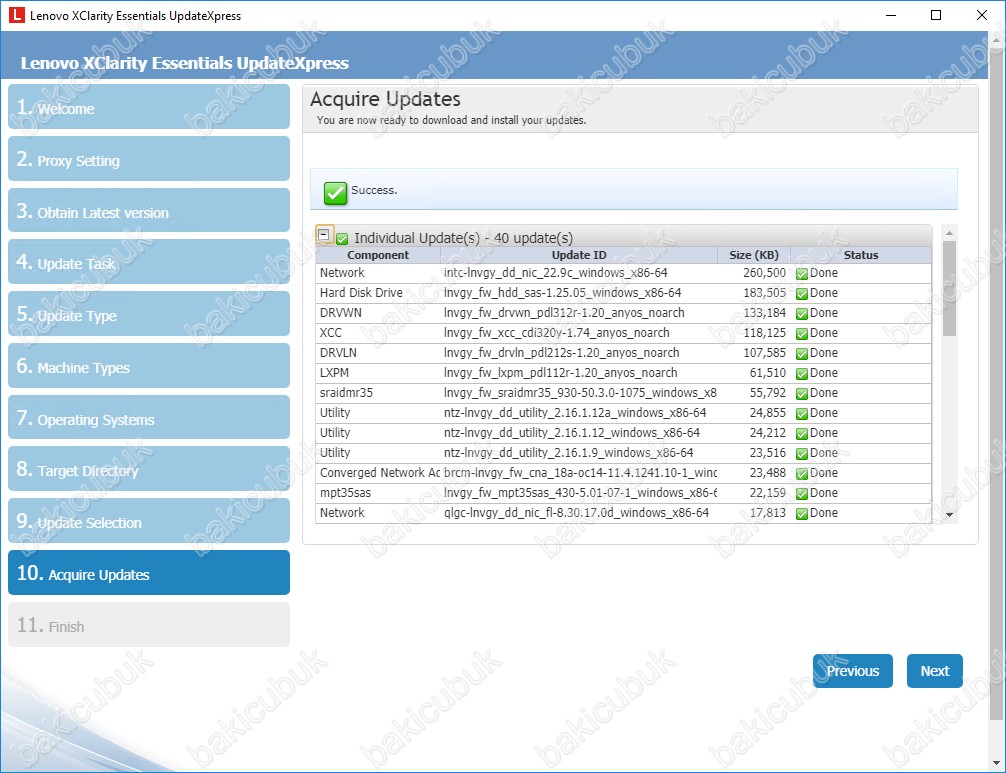The image size is (1006, 773).
Task: Close the UpdateXpress window
Action: pyautogui.click(x=982, y=15)
